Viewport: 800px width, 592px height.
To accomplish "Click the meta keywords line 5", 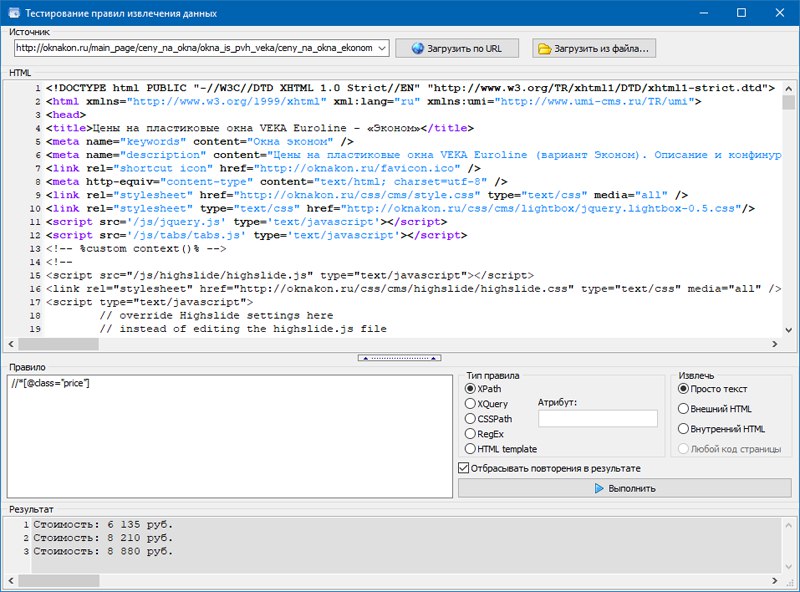I will (199, 141).
